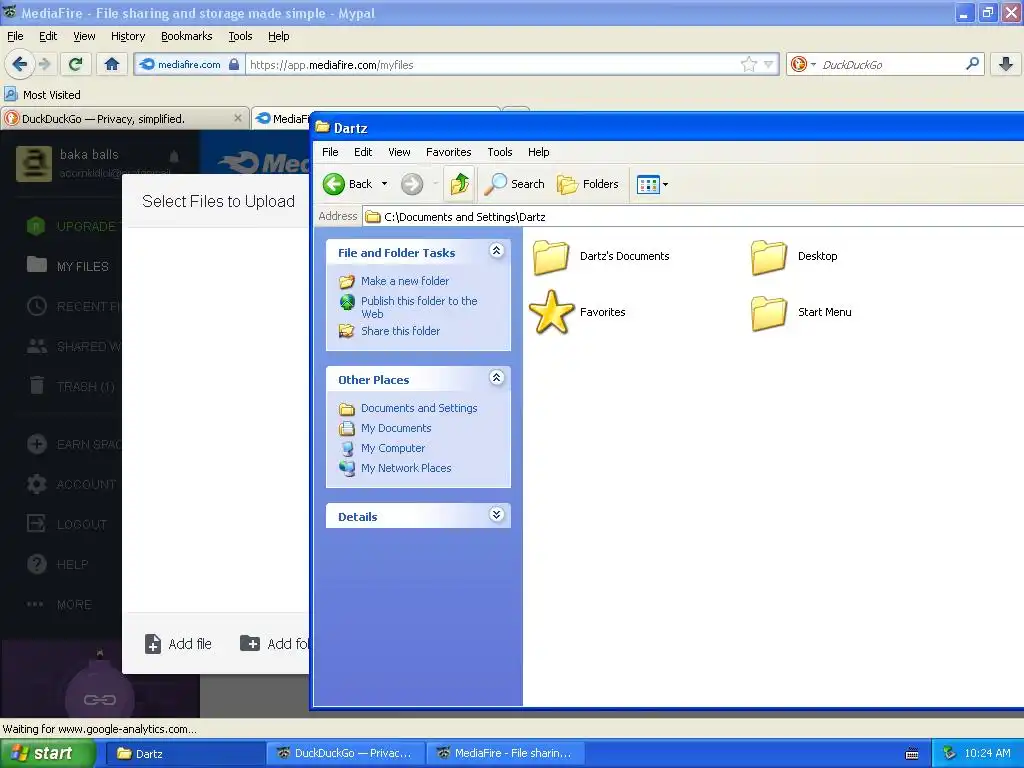Viewport: 1024px width, 768px height.
Task: Go up one folder level
Action: click(x=460, y=184)
